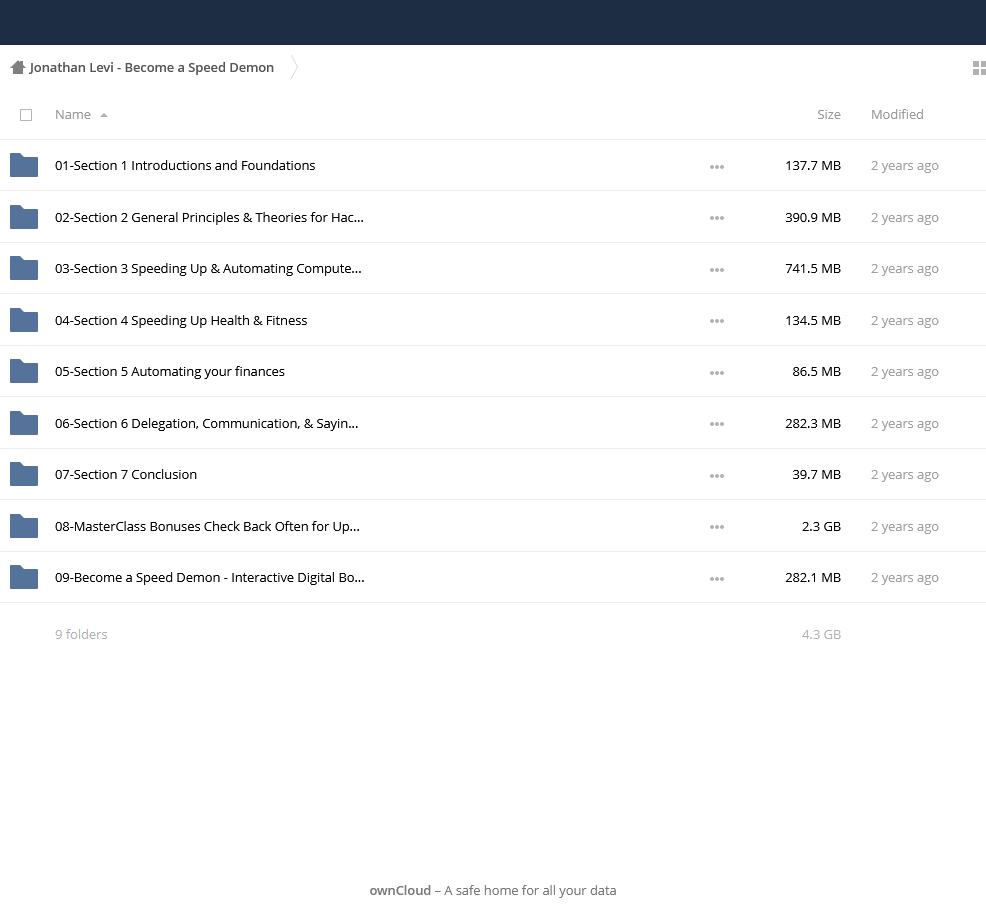Open actions menu for 06-Section 6 row
986x920 pixels.
coord(717,424)
